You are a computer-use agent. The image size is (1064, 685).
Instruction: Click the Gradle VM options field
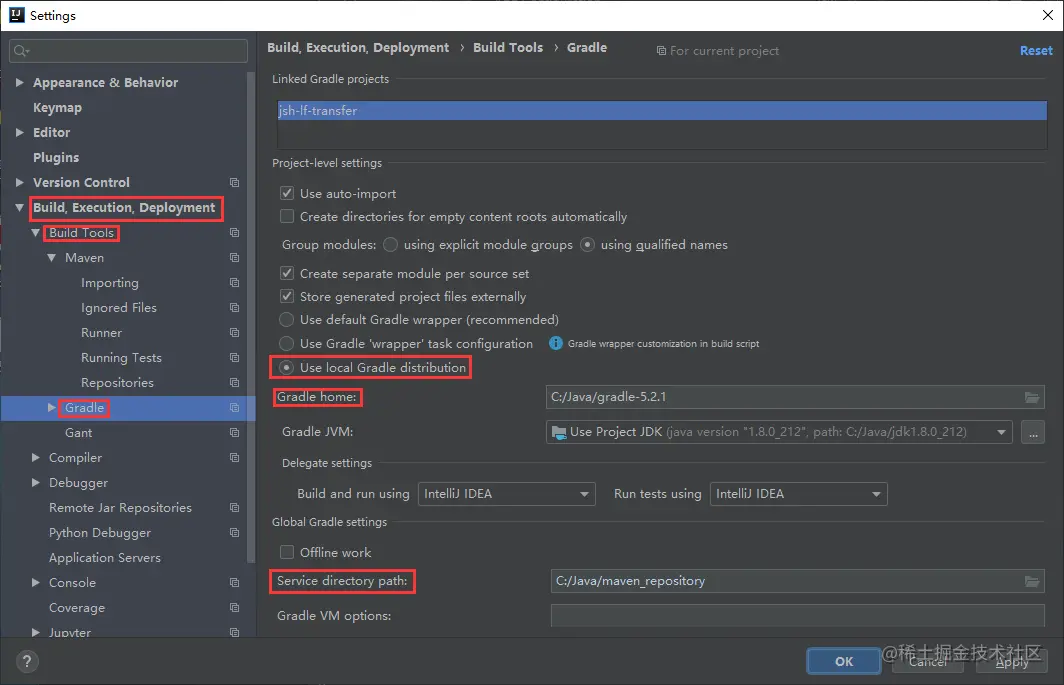(x=797, y=616)
